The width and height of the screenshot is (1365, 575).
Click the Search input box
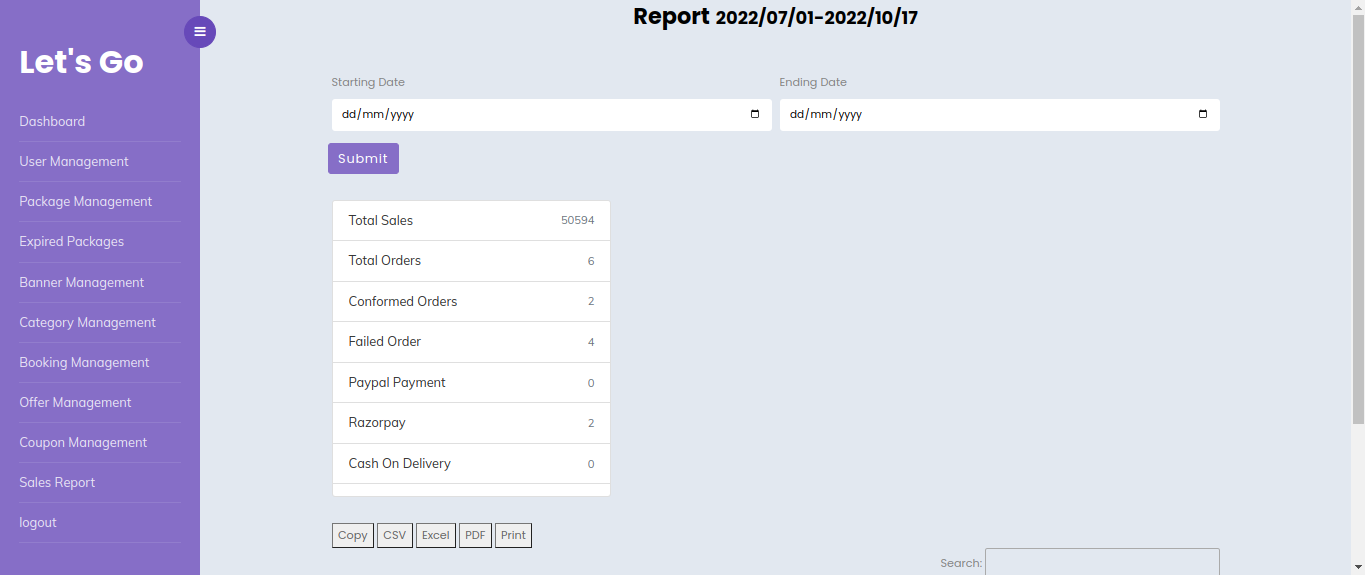click(x=1102, y=562)
